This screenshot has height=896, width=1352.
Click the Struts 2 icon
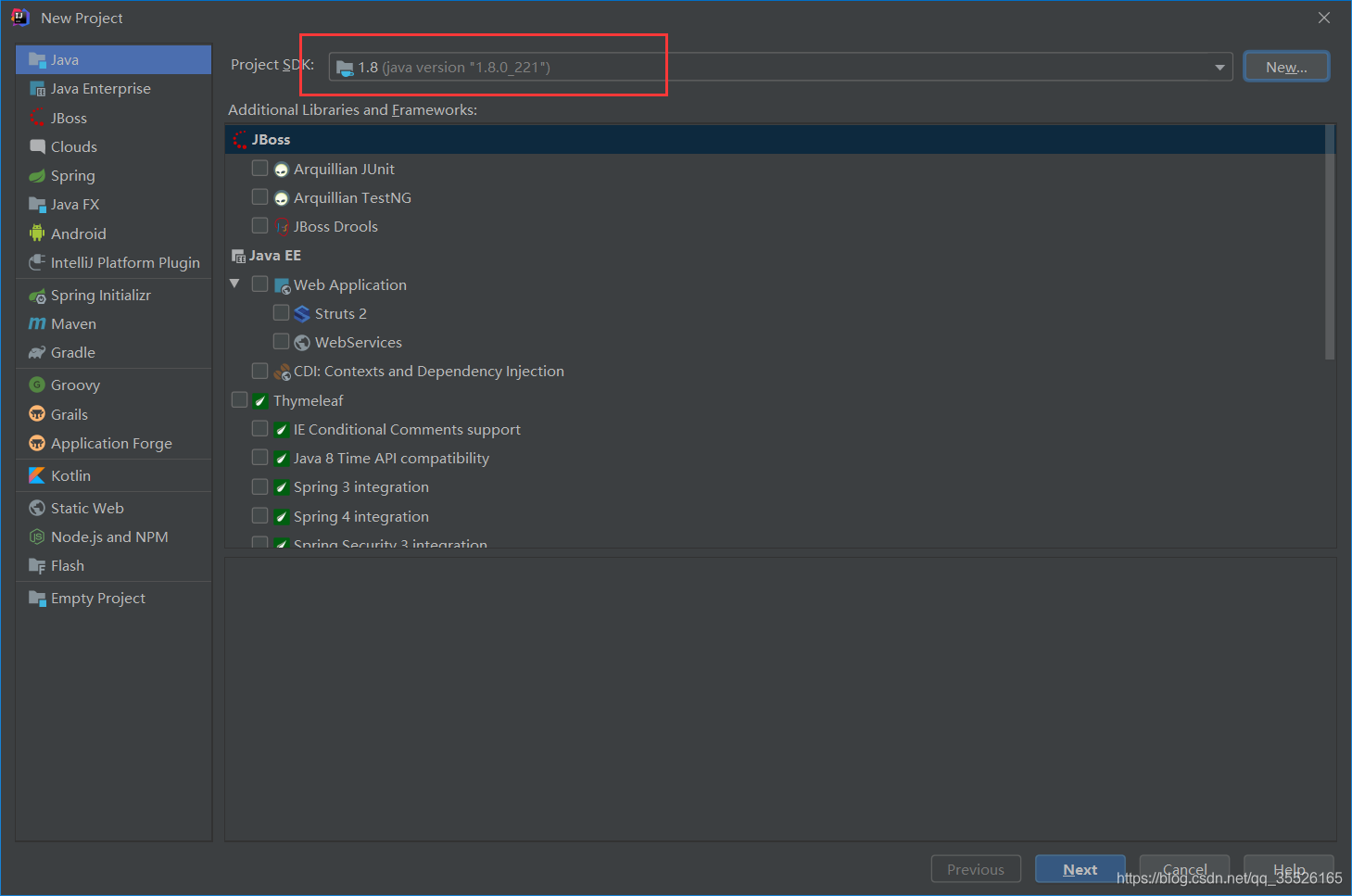click(x=302, y=314)
